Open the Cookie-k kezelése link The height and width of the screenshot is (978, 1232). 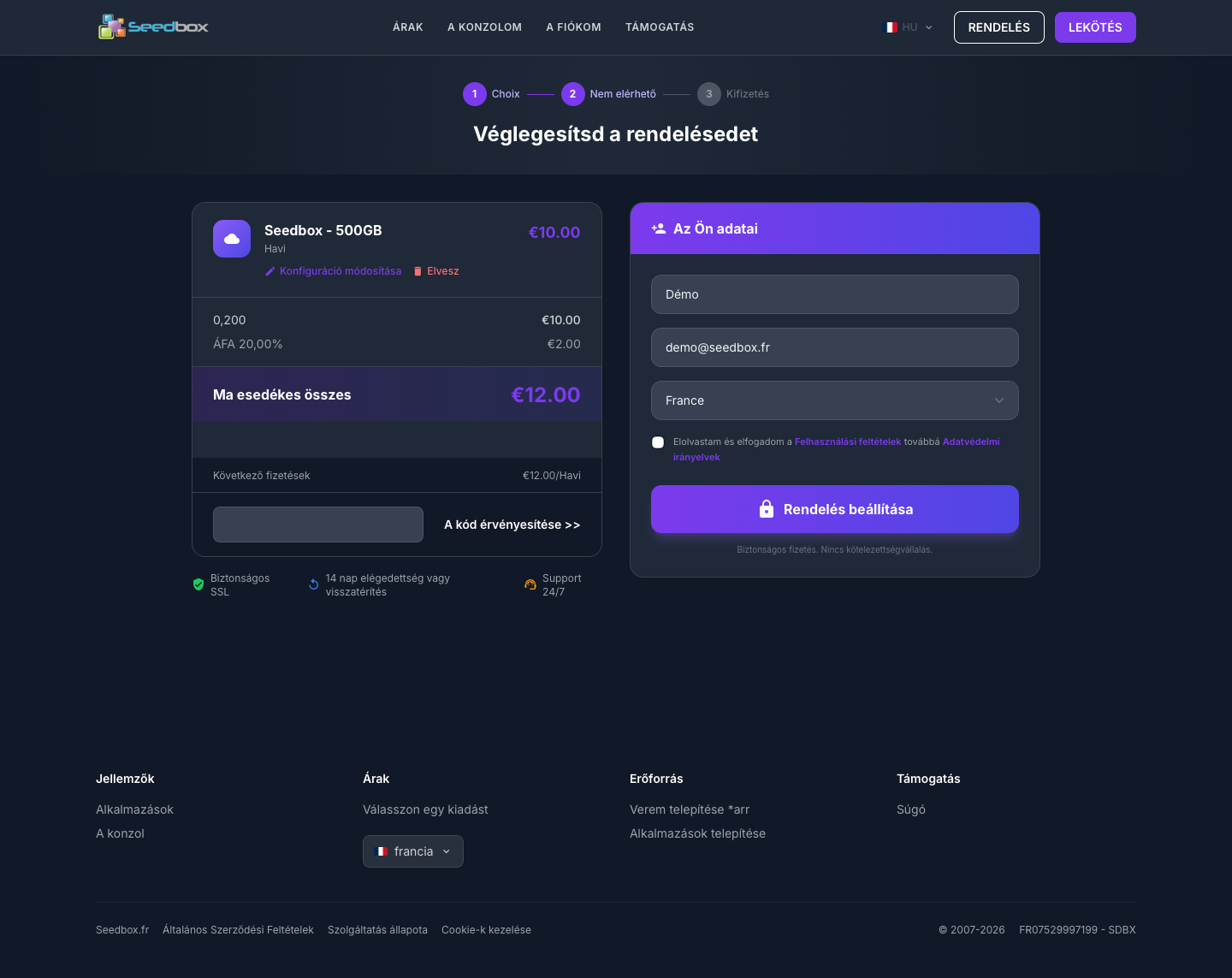point(486,930)
